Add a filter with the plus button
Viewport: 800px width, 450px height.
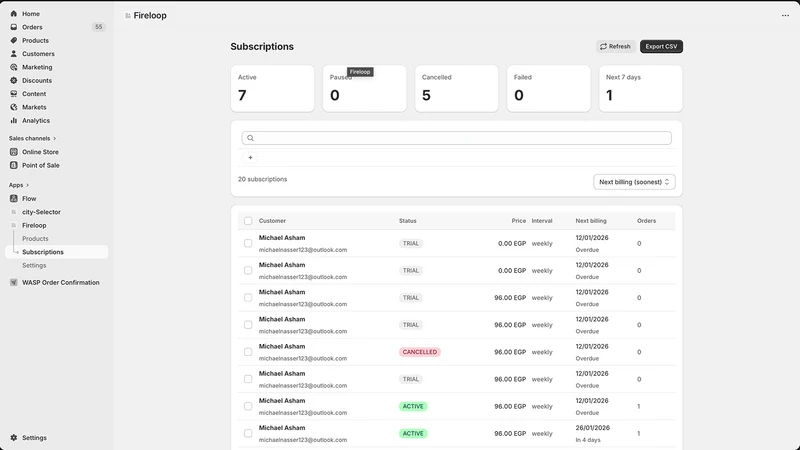coord(250,158)
